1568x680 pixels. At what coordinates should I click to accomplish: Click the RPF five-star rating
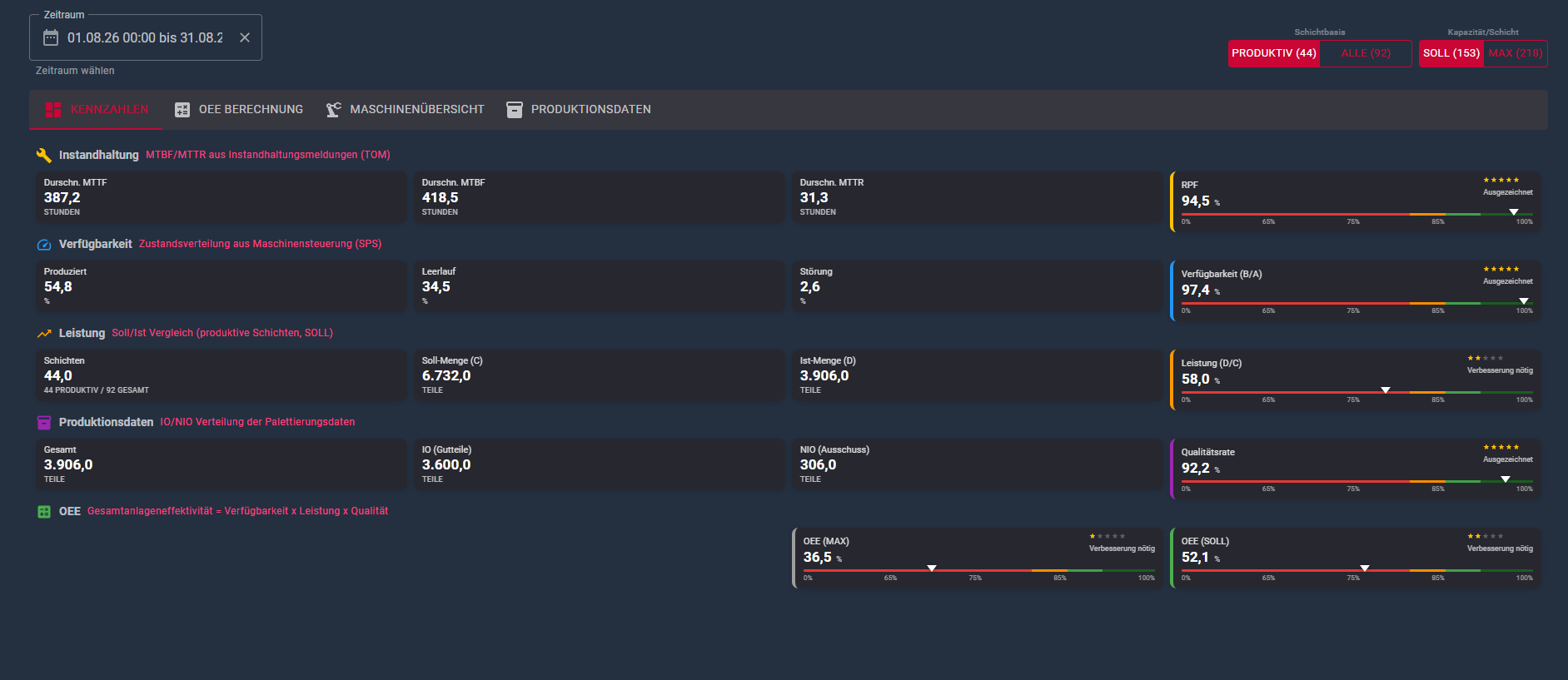[x=1501, y=180]
